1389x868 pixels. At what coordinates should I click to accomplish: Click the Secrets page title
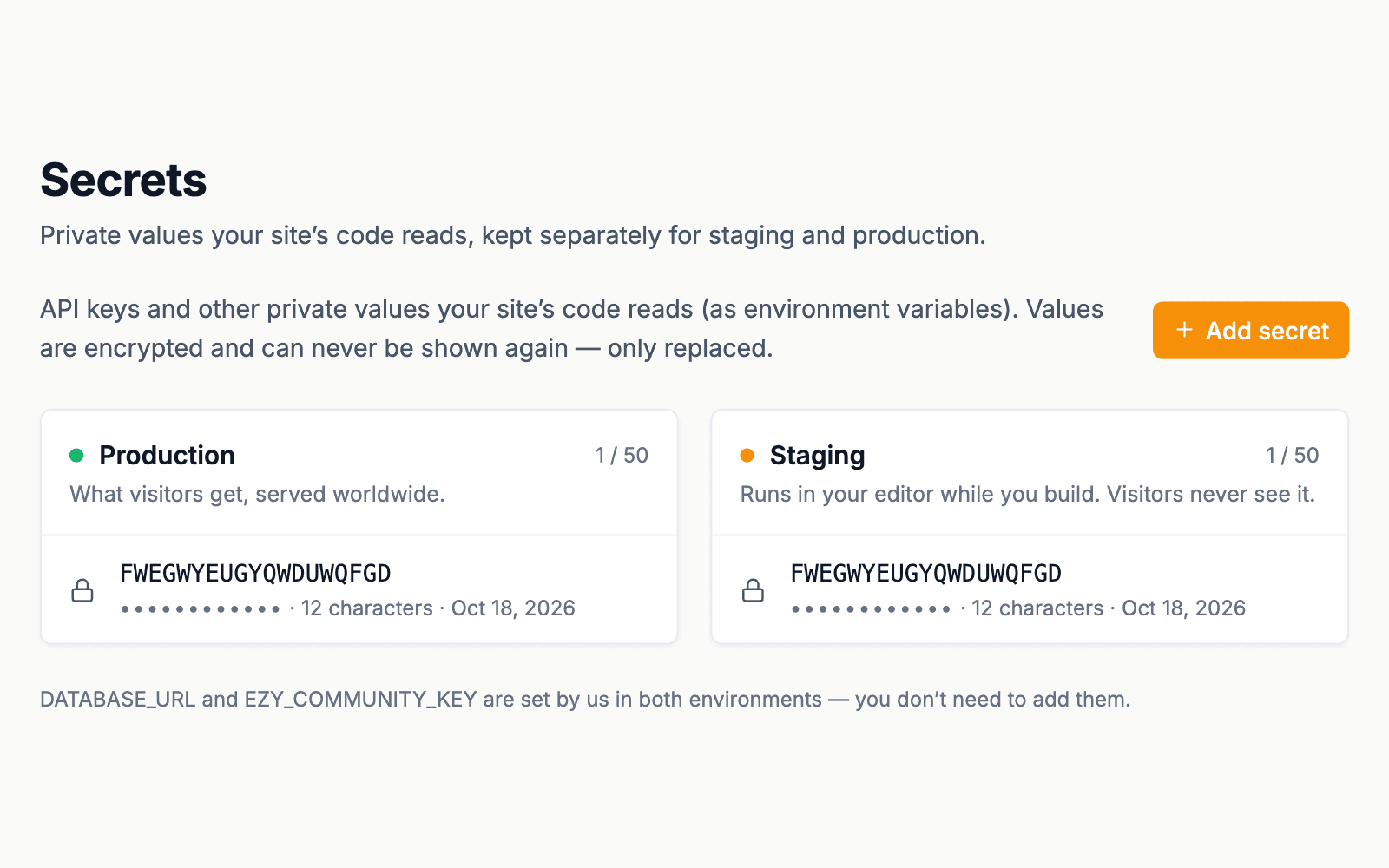pyautogui.click(x=123, y=181)
